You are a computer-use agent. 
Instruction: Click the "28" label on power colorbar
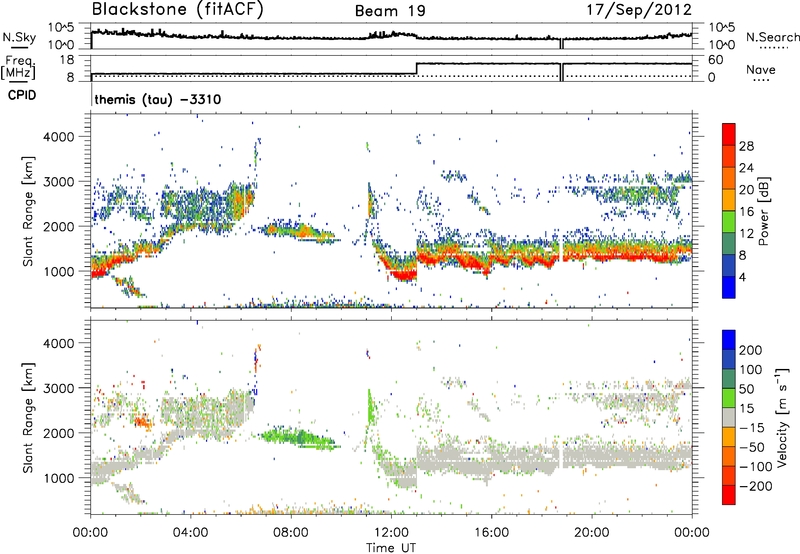pos(746,146)
